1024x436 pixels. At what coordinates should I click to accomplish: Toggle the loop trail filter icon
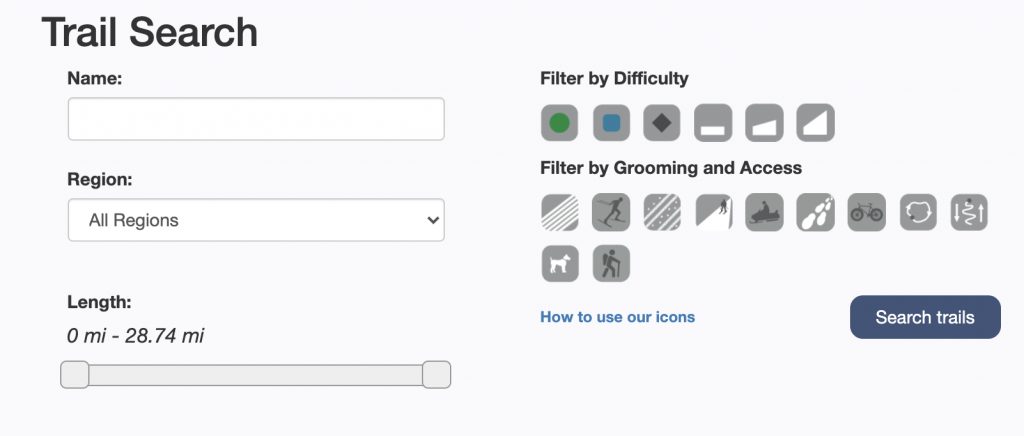(918, 212)
